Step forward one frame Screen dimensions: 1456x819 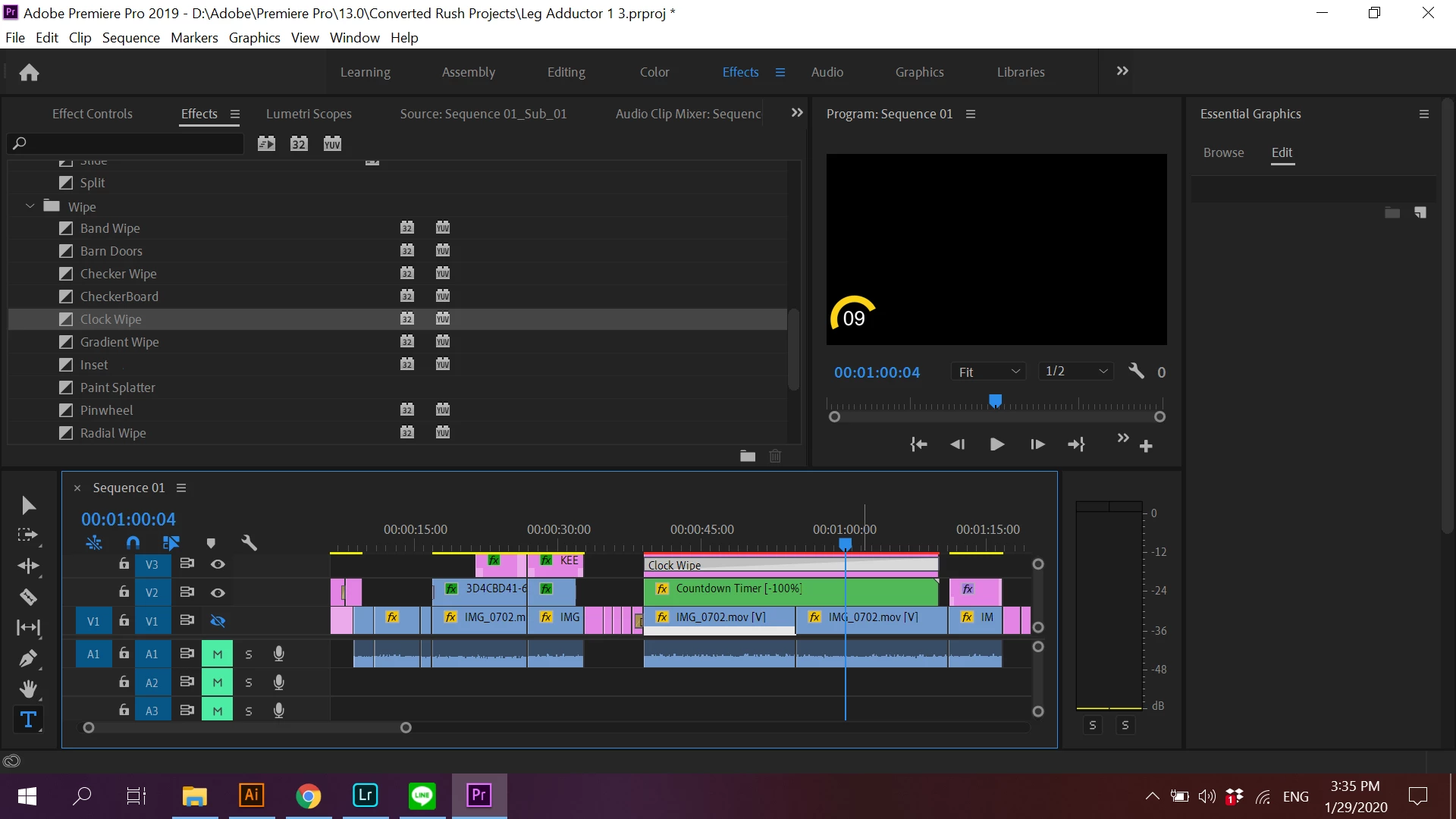[1037, 444]
